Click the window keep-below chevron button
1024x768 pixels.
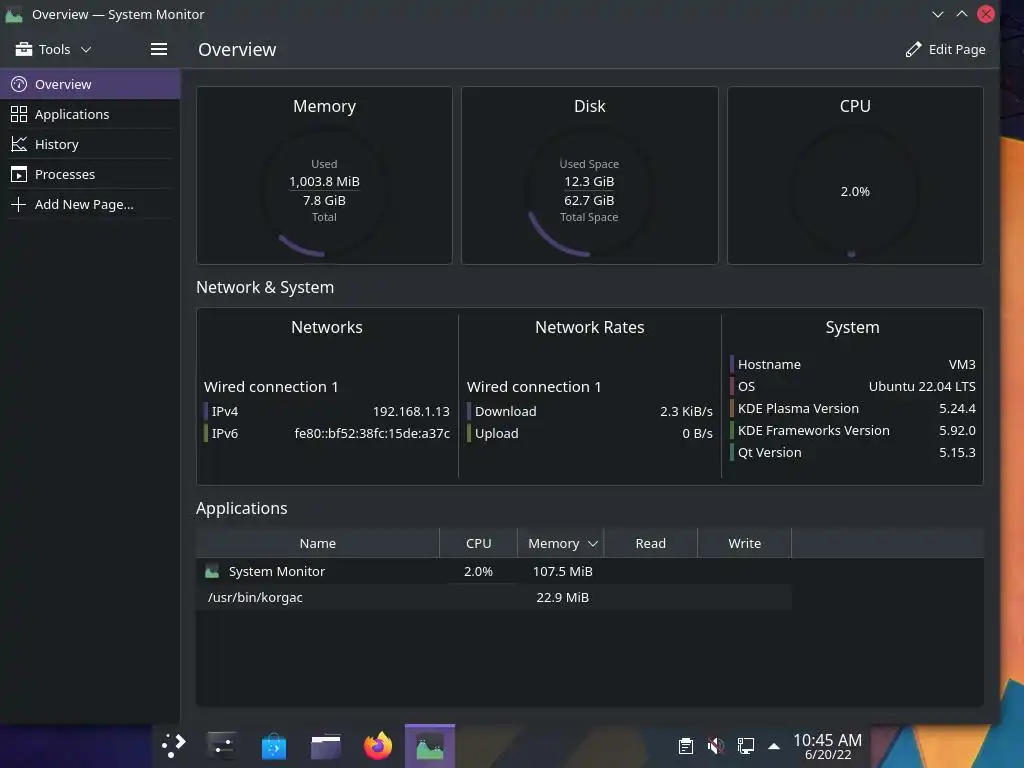(937, 14)
